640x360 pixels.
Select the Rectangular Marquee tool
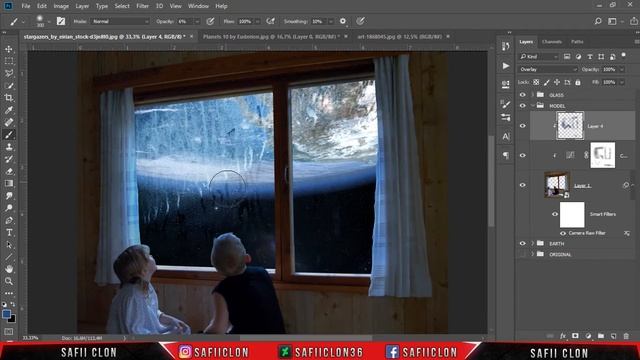(9, 61)
